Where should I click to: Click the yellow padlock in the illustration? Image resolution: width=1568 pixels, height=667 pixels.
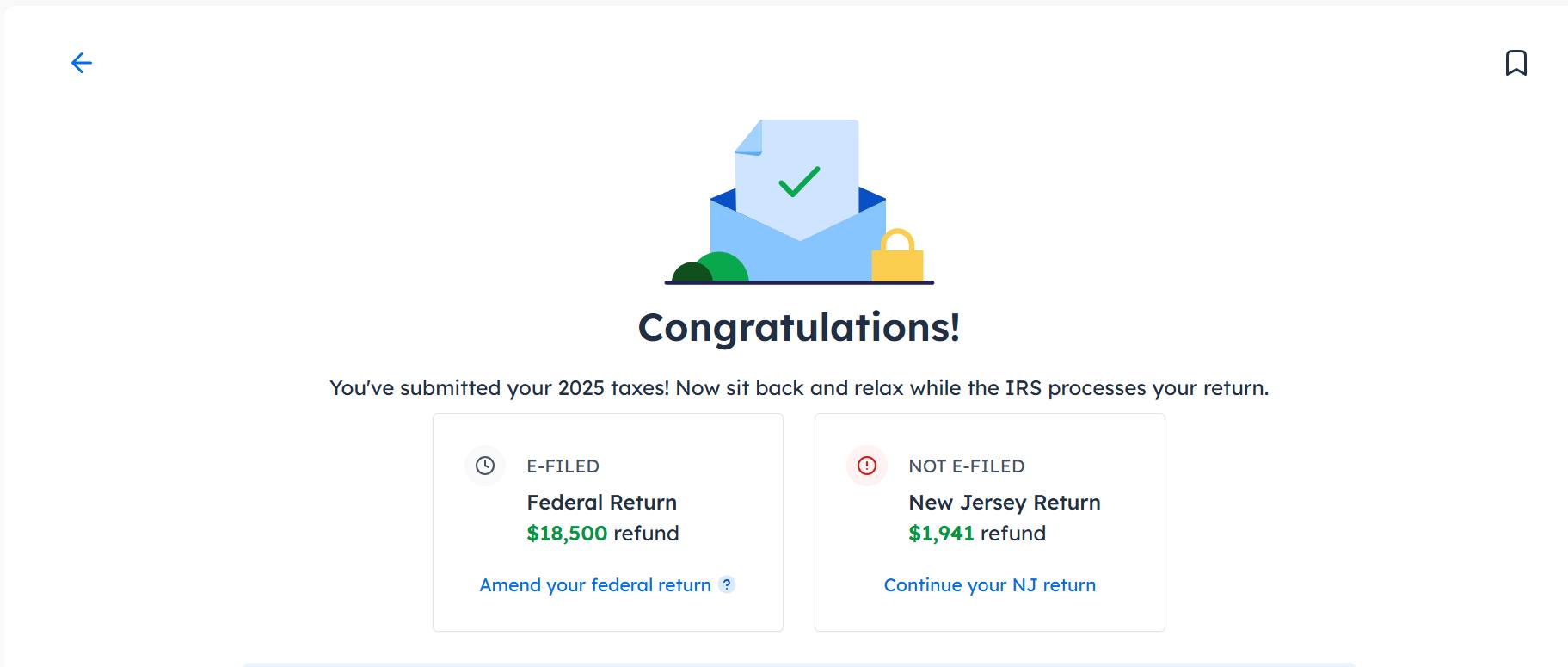pyautogui.click(x=897, y=256)
